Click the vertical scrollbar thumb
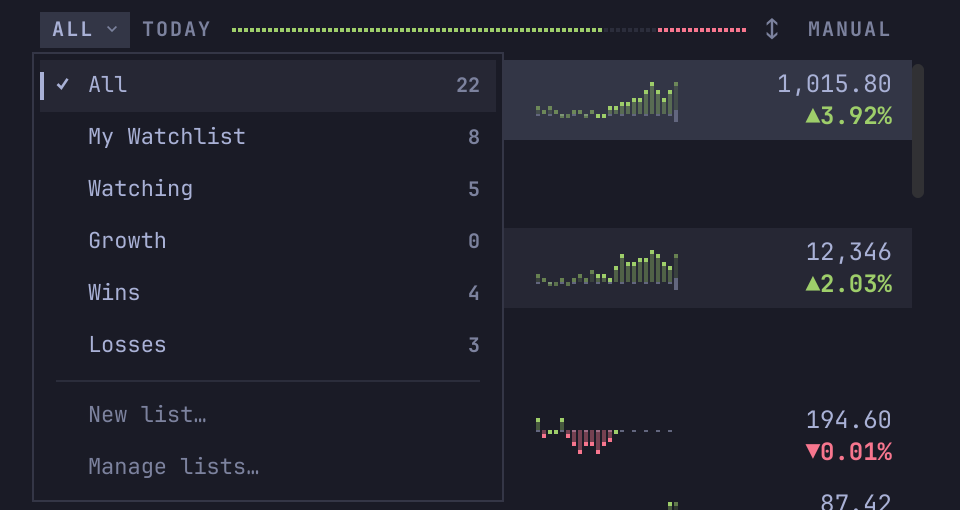The image size is (960, 510). [x=918, y=131]
